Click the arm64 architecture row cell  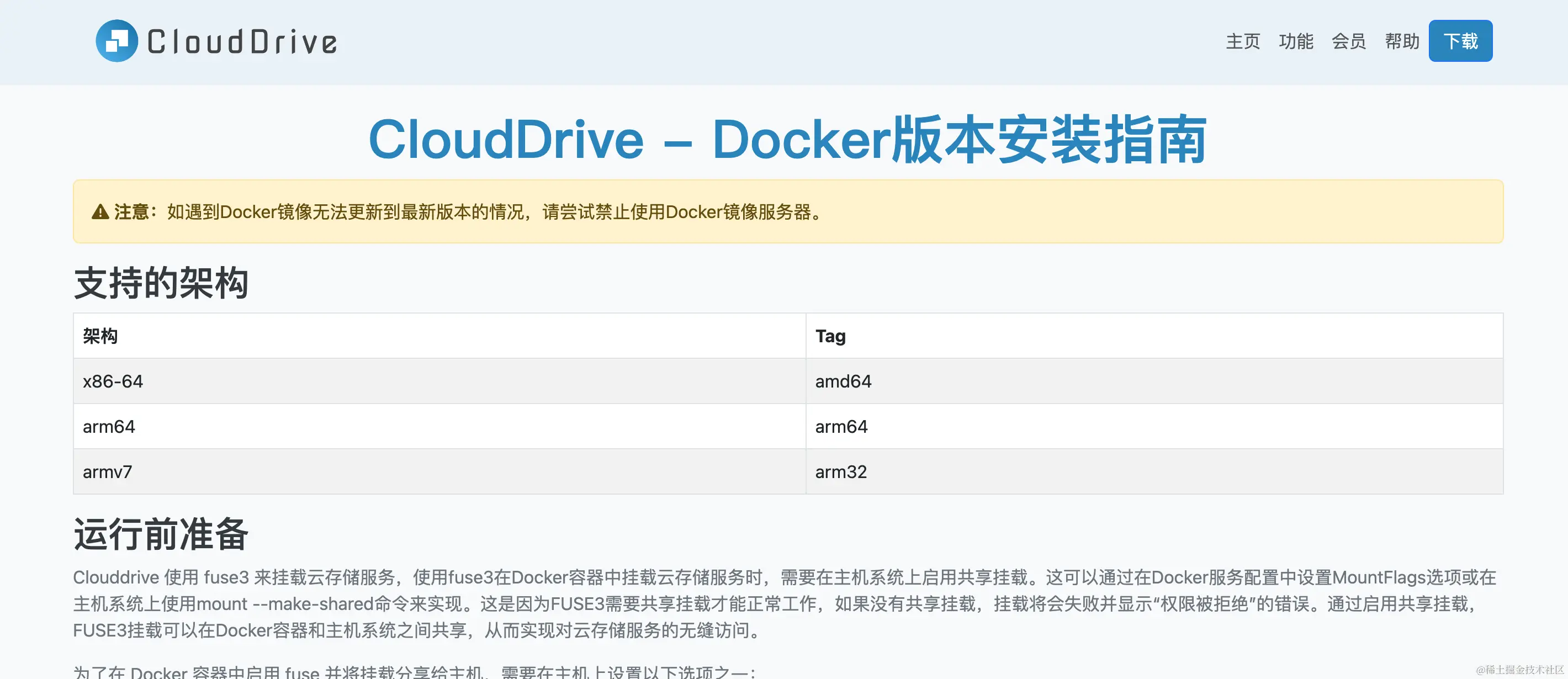click(x=109, y=427)
